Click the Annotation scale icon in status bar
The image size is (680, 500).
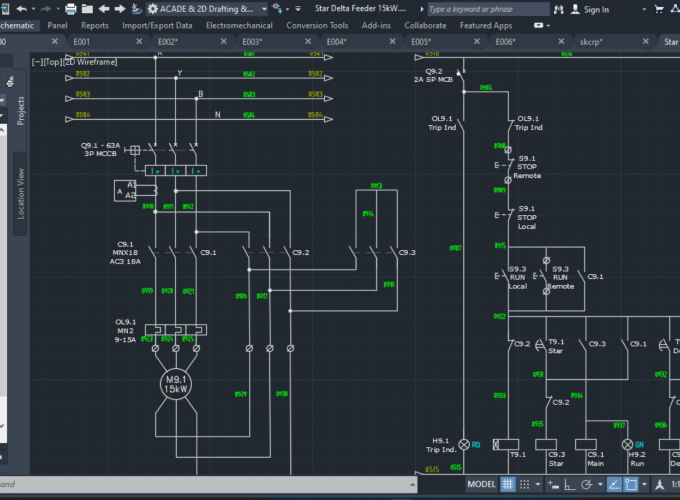660,484
